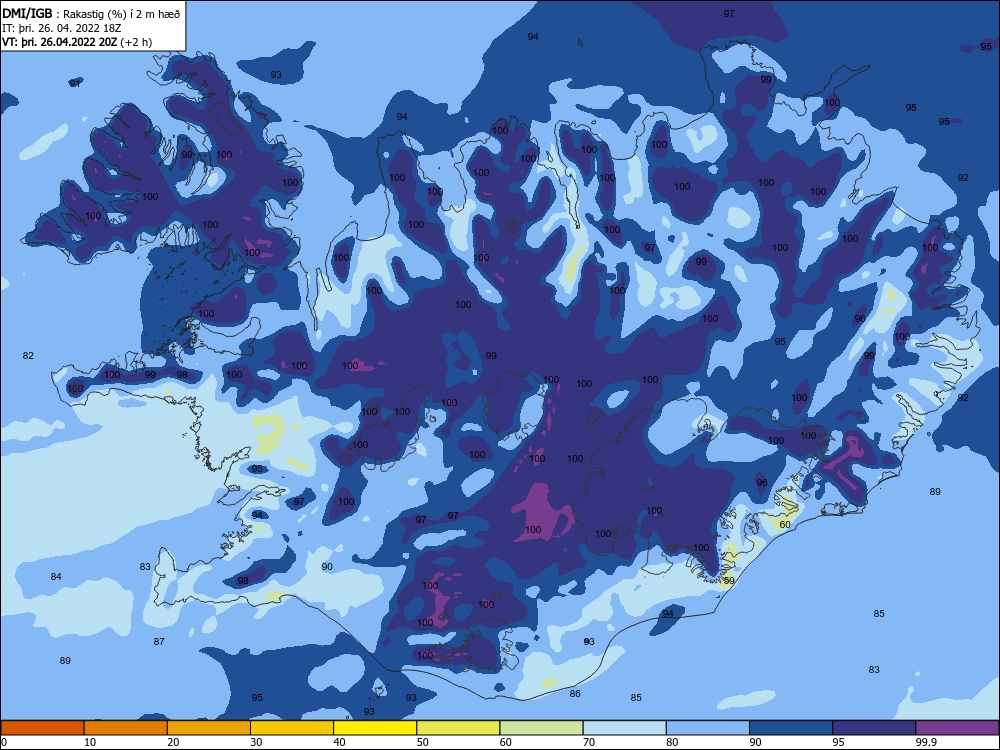The height and width of the screenshot is (750, 1000).
Task: Click the '84' humidity value on the map
Action: tap(56, 577)
